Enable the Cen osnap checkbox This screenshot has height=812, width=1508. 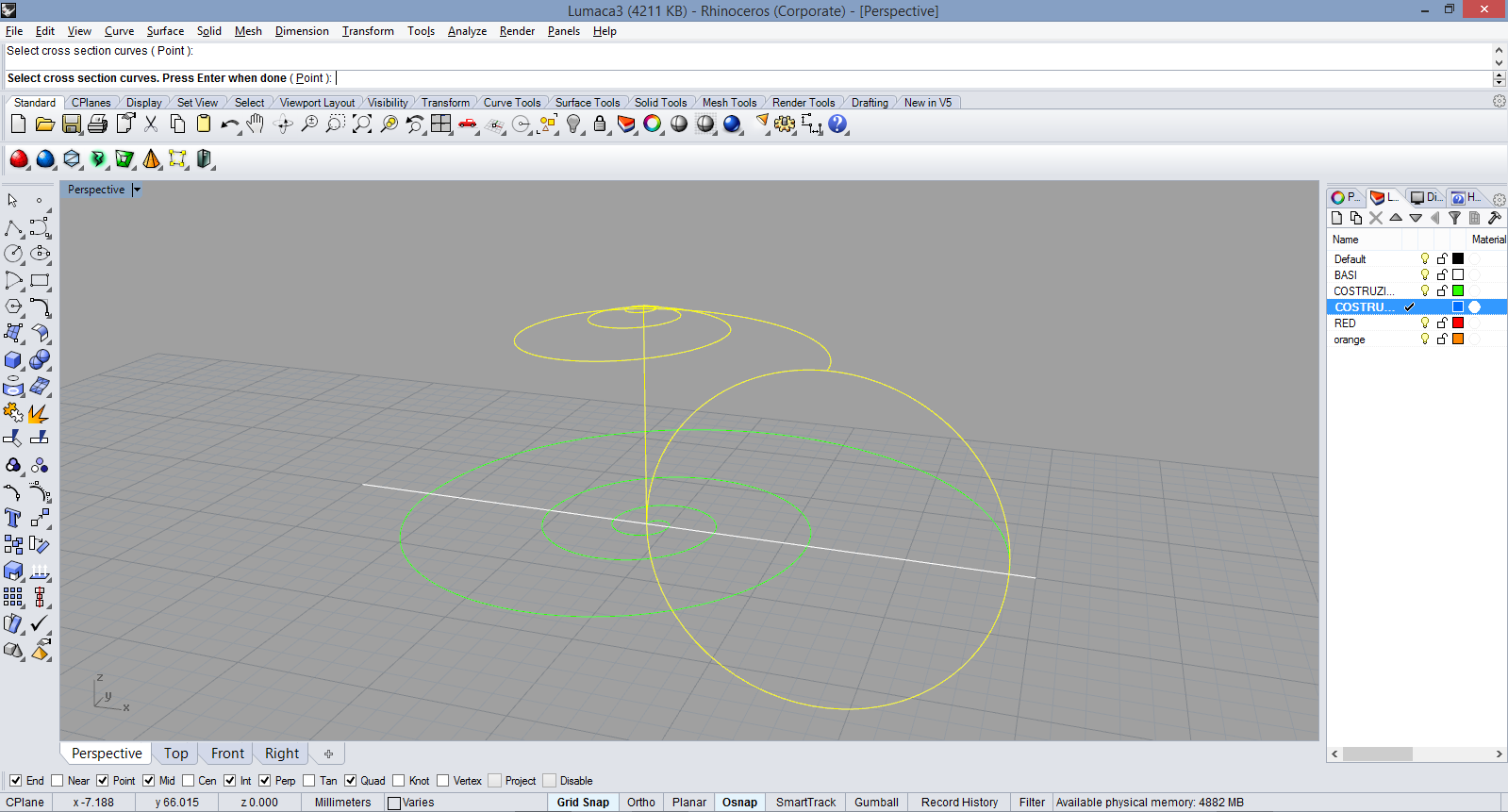[188, 781]
